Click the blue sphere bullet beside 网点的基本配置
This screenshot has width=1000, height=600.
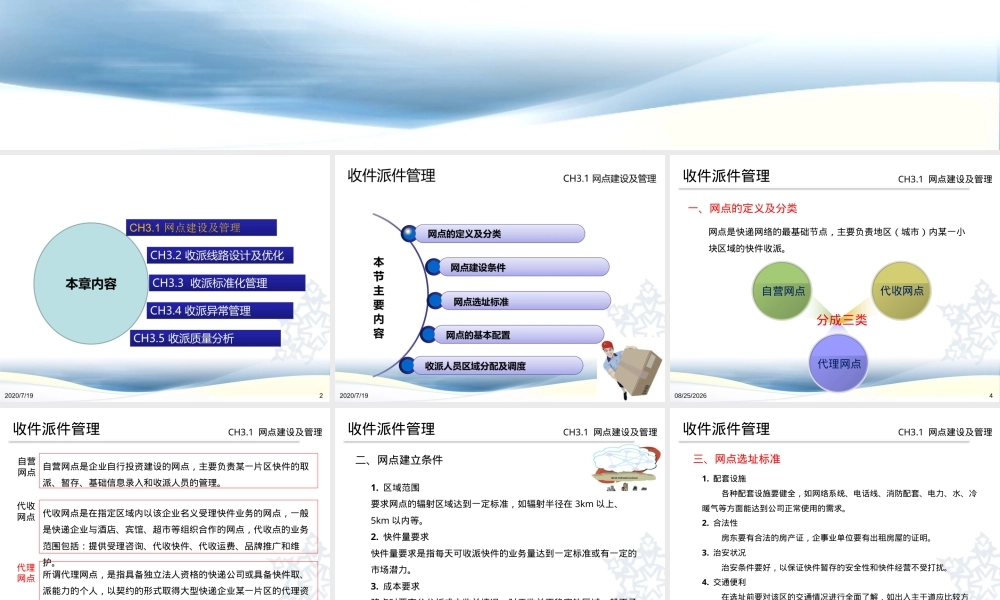pyautogui.click(x=428, y=334)
